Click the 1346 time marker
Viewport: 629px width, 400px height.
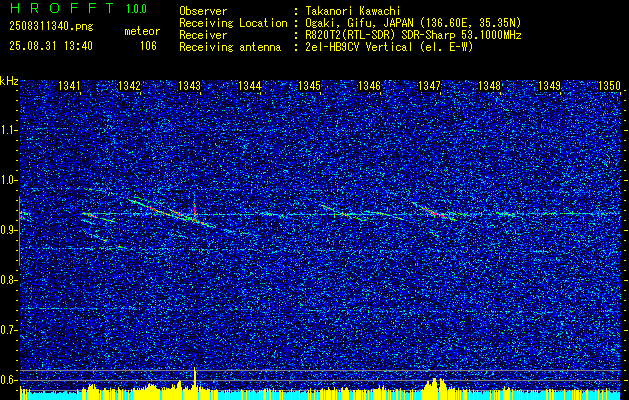pos(369,85)
